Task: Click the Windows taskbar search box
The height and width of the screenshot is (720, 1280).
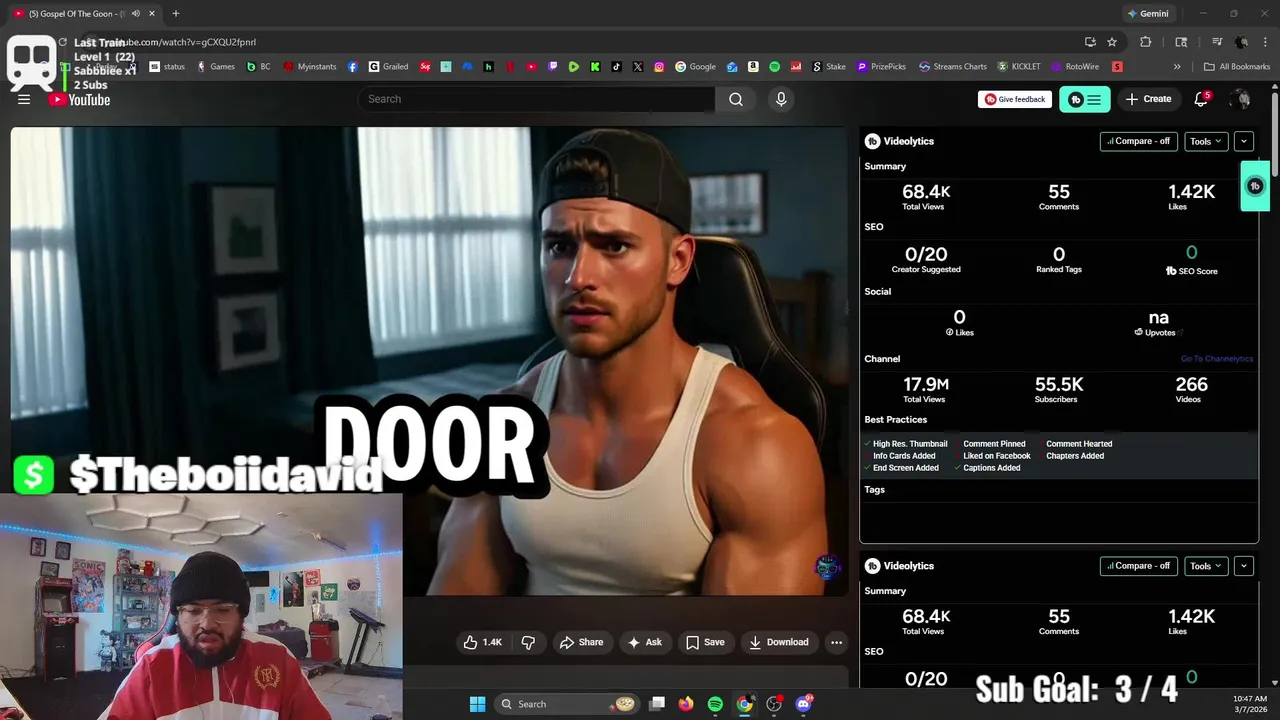Action: (568, 704)
